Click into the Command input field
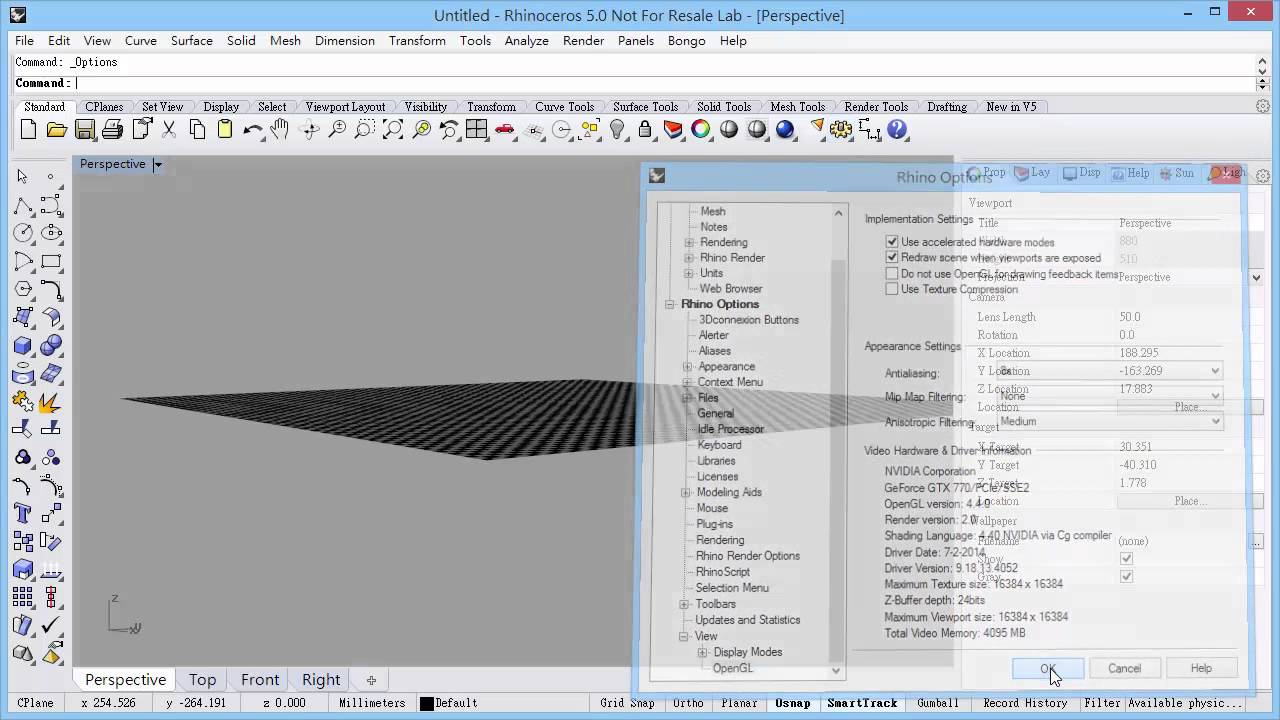Screen dimensions: 1280x720 (660, 84)
